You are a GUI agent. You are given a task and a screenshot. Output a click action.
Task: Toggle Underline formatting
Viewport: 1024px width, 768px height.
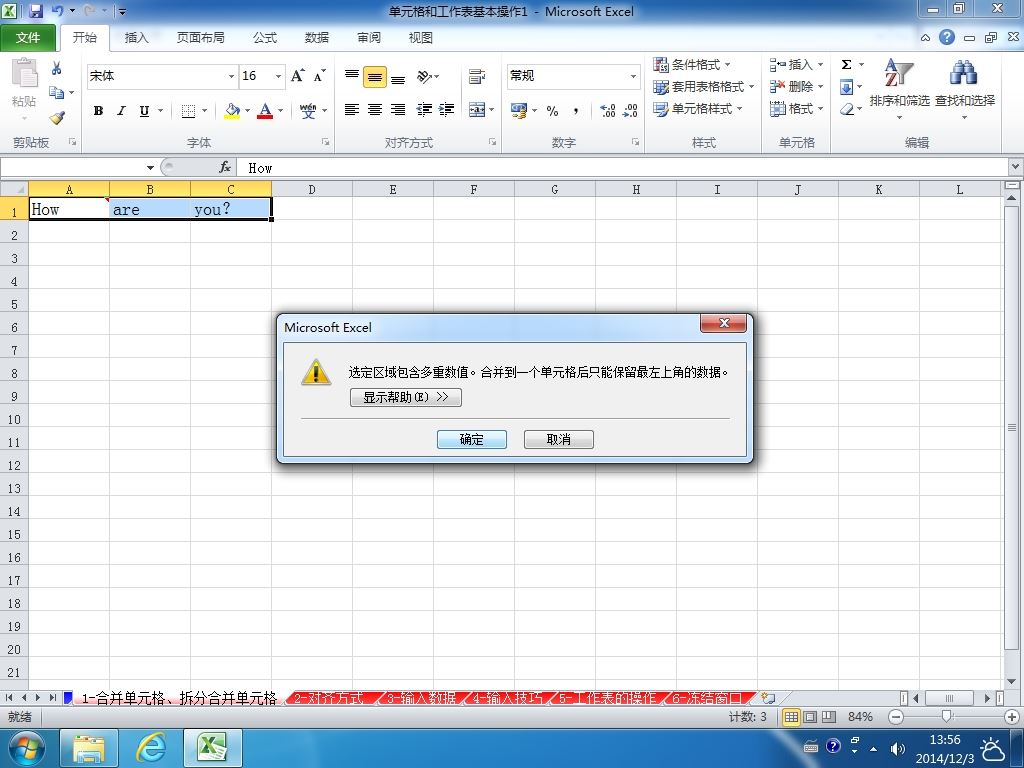pyautogui.click(x=144, y=111)
